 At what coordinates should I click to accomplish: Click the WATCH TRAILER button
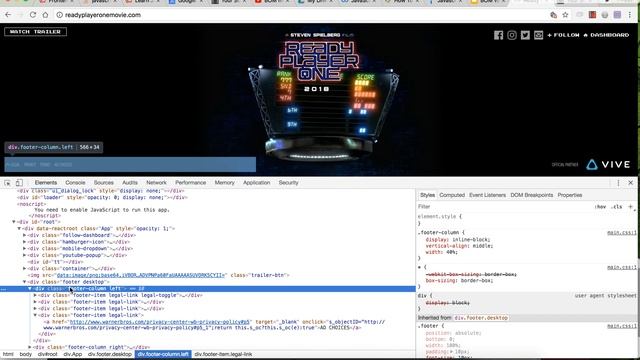[x=36, y=31]
